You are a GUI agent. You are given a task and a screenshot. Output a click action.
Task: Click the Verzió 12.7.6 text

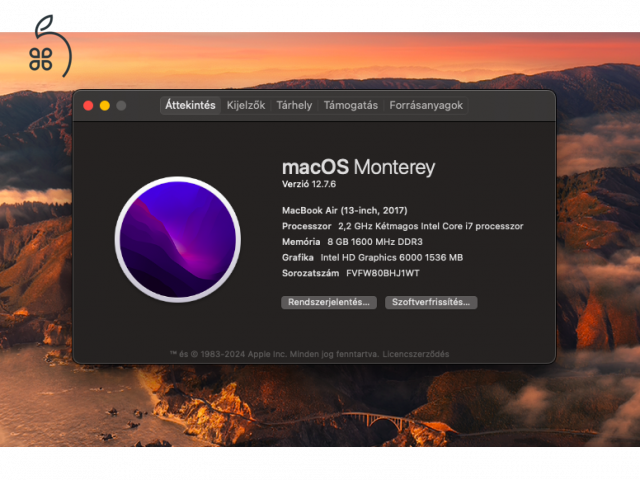click(309, 184)
